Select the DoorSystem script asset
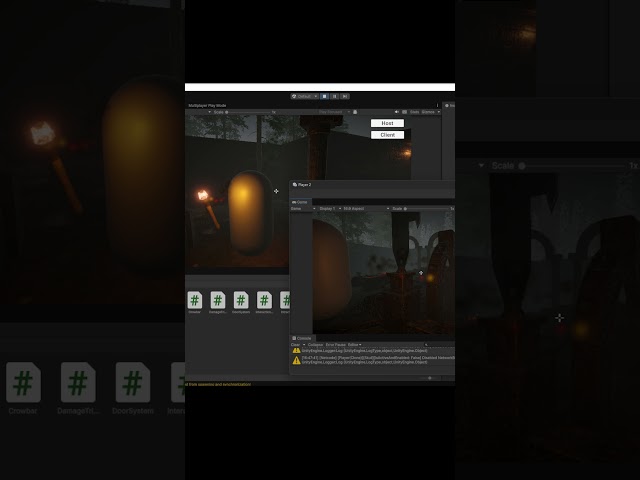640x480 pixels. pos(241,302)
